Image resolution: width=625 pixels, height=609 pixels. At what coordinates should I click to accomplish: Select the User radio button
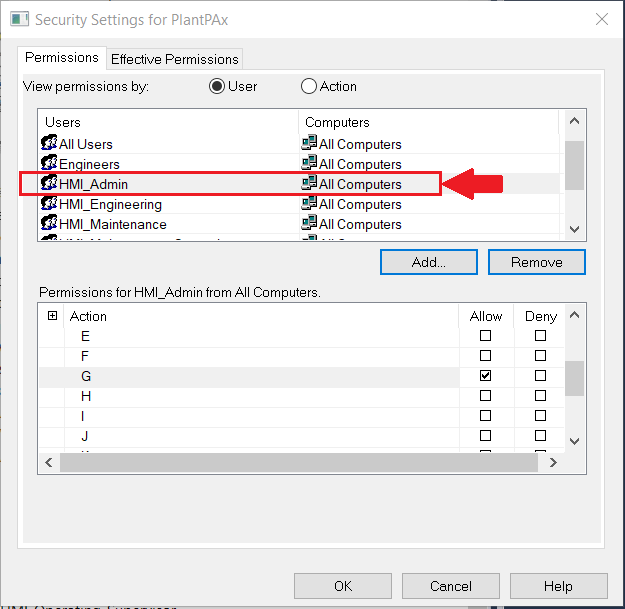217,86
